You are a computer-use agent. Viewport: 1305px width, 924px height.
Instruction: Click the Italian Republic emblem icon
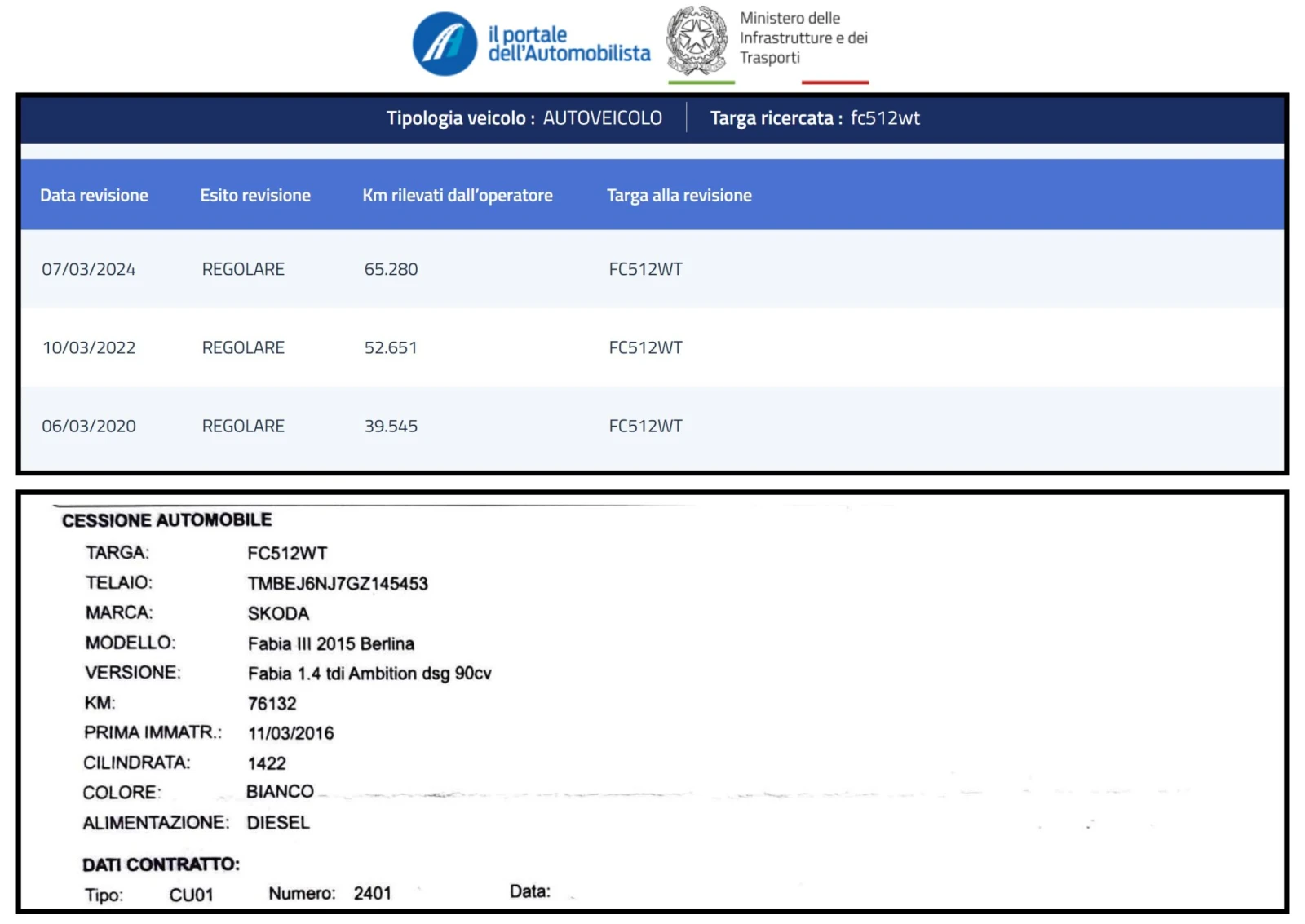click(x=696, y=40)
